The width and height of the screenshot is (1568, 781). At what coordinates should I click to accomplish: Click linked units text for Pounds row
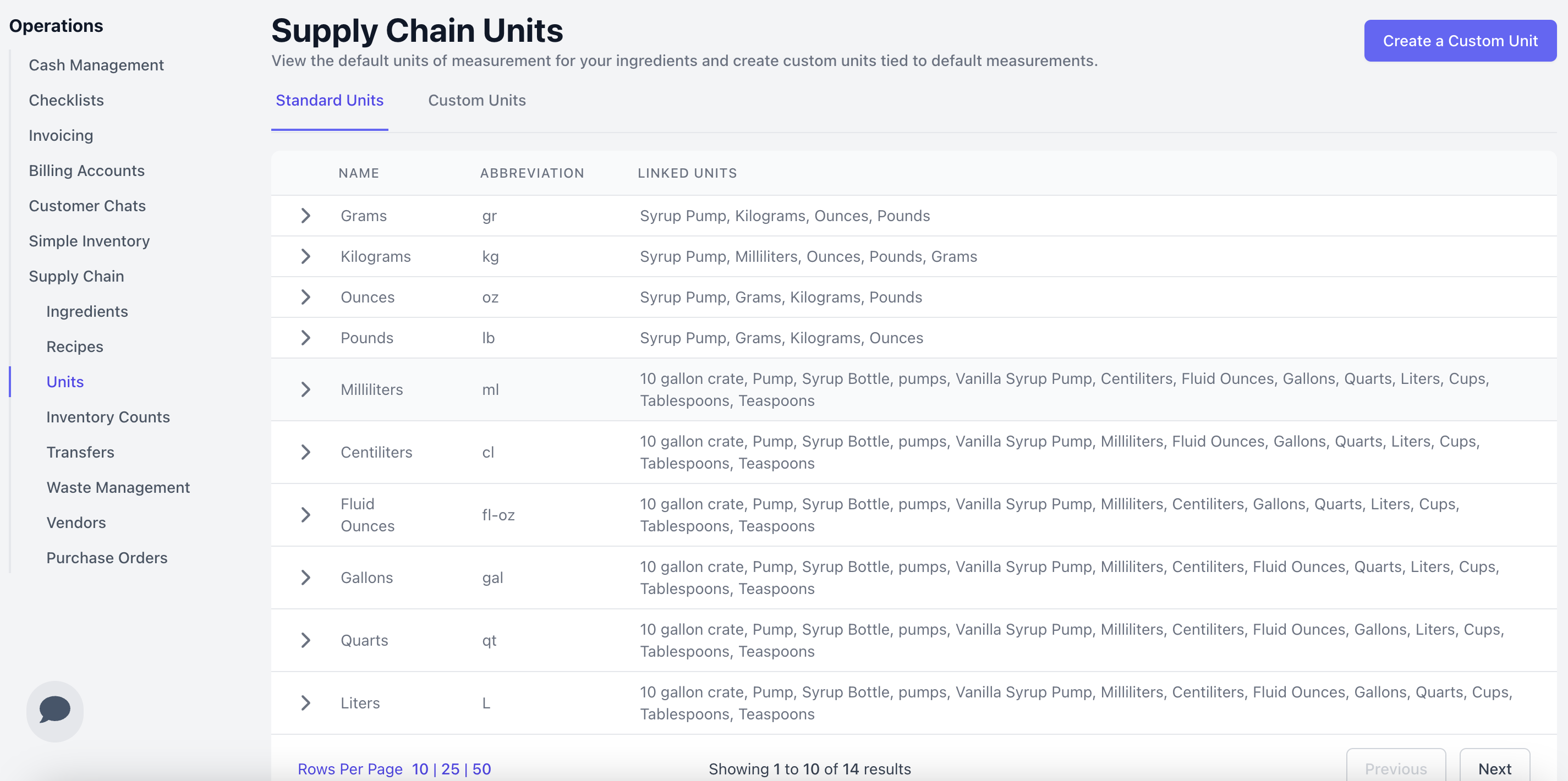coord(781,338)
